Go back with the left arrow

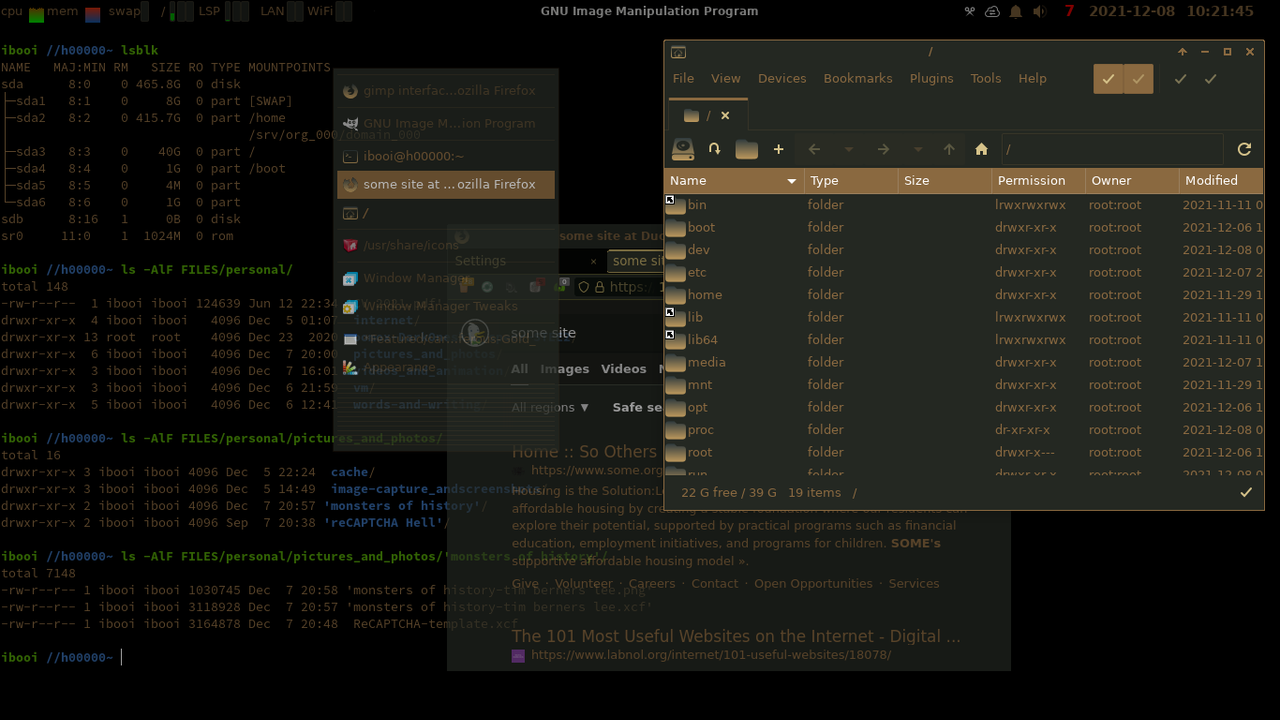814,149
